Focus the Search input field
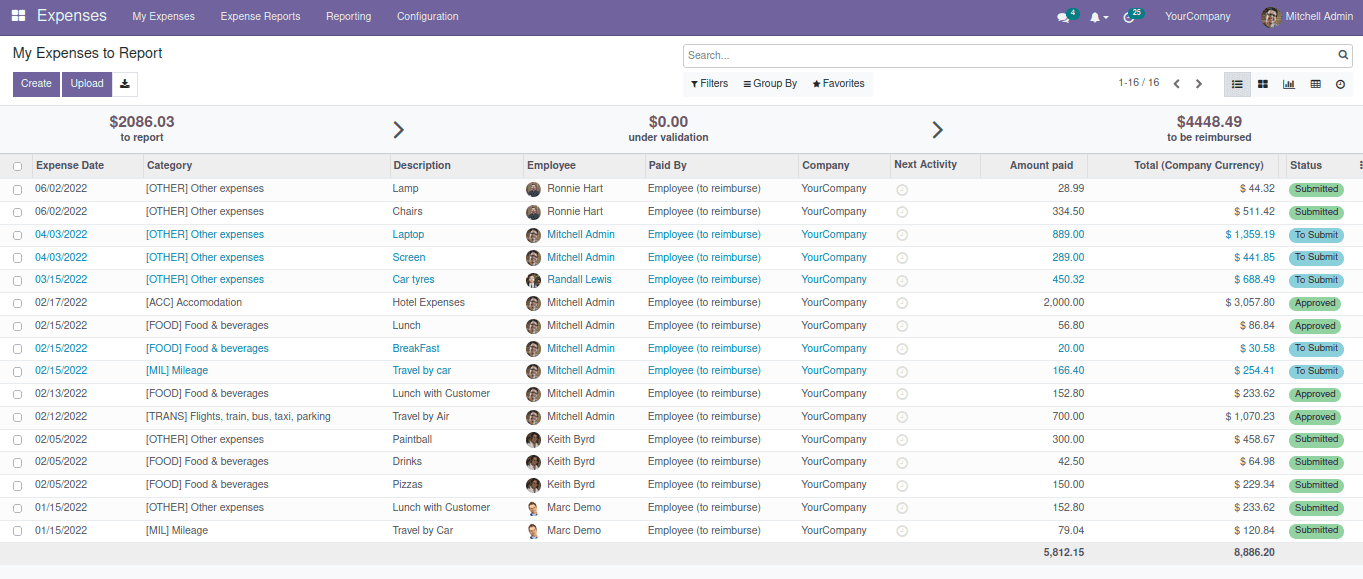Image resolution: width=1363 pixels, height=579 pixels. coord(1010,56)
